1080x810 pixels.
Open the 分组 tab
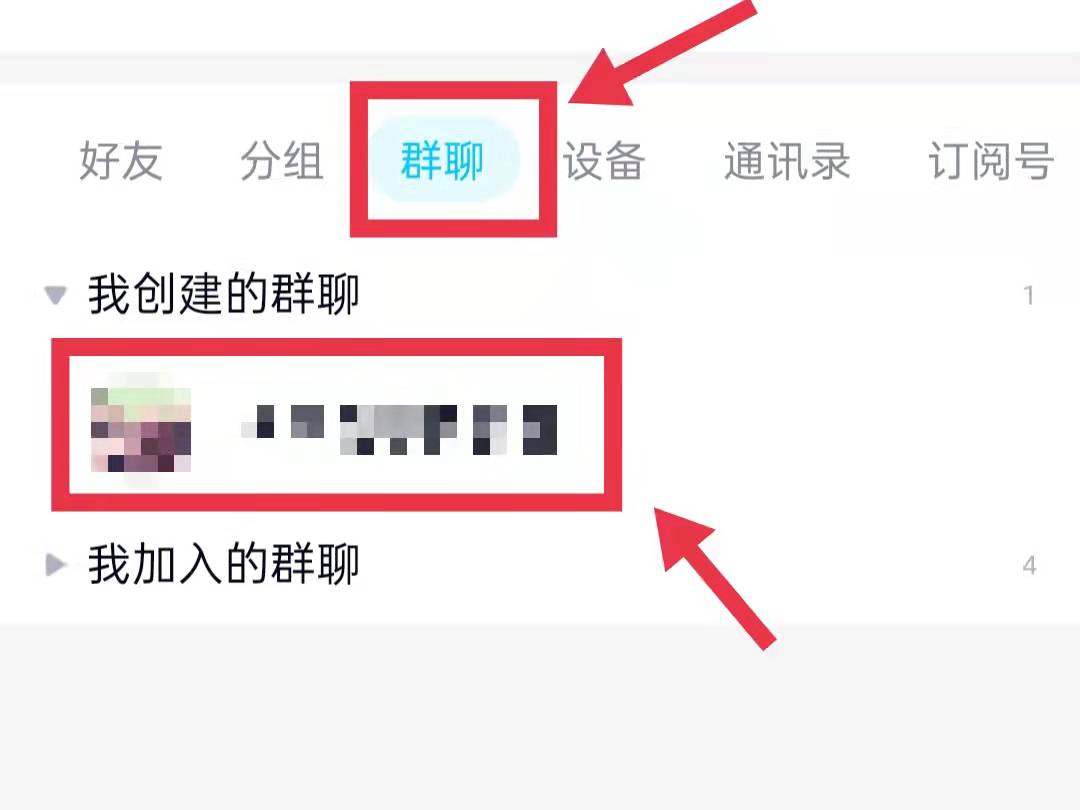click(x=282, y=160)
